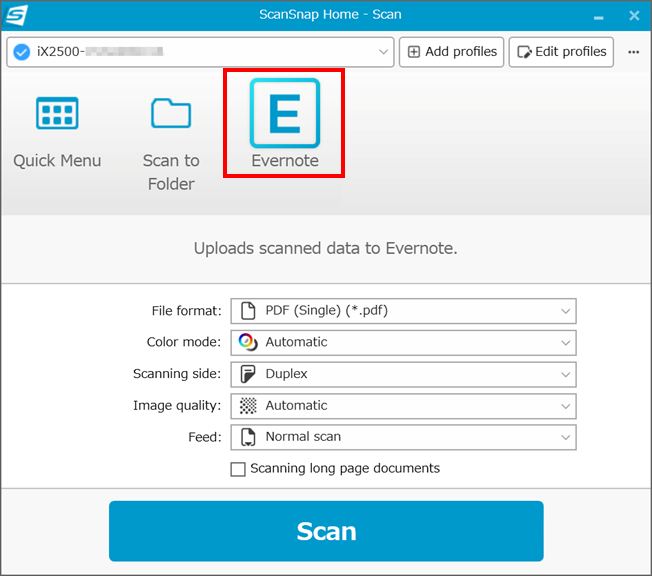Click the 'Color mode:' label

[x=184, y=342]
